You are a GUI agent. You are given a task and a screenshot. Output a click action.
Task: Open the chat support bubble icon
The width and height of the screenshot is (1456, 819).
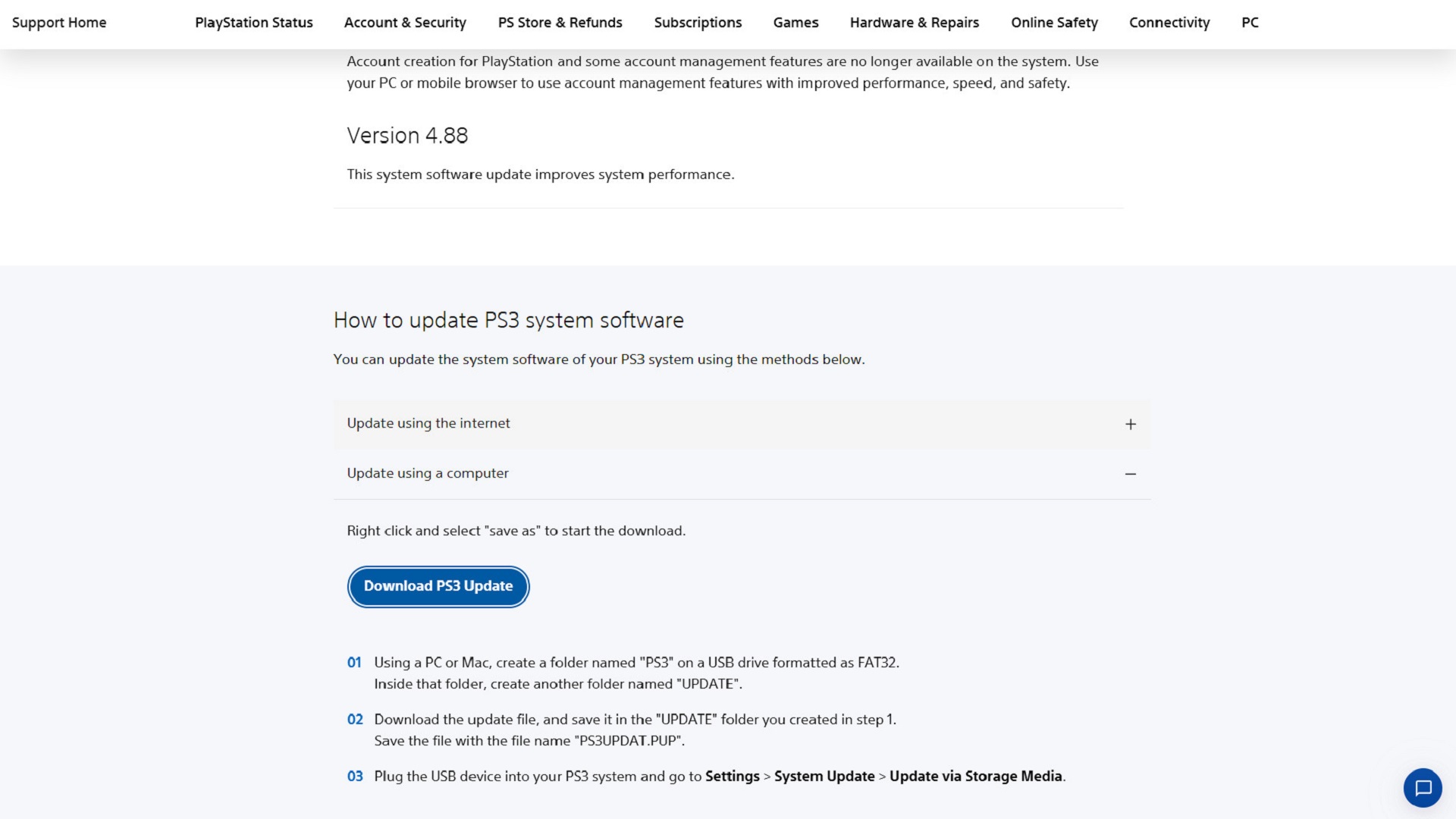[1423, 788]
